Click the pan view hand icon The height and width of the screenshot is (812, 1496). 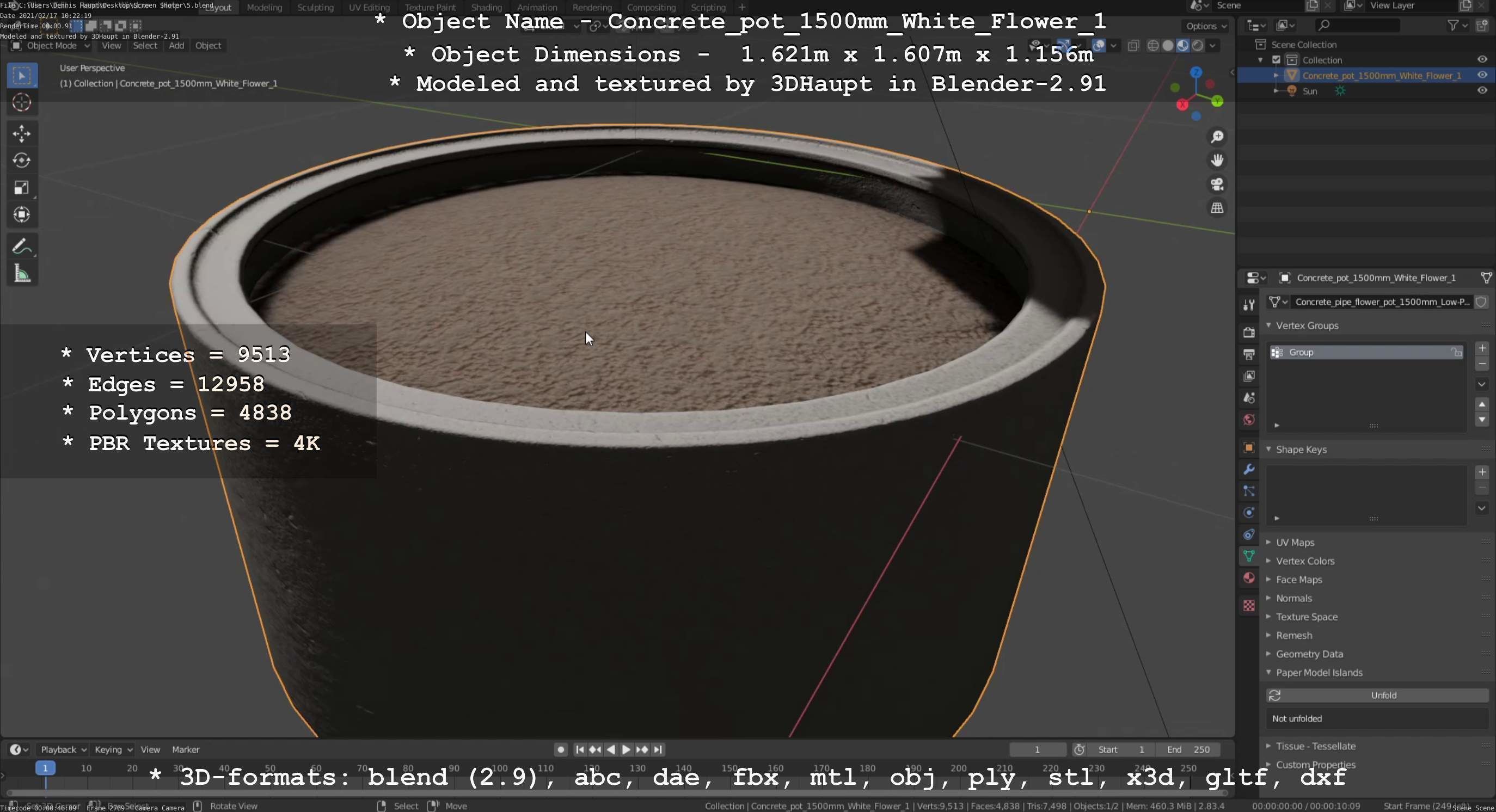click(1217, 160)
